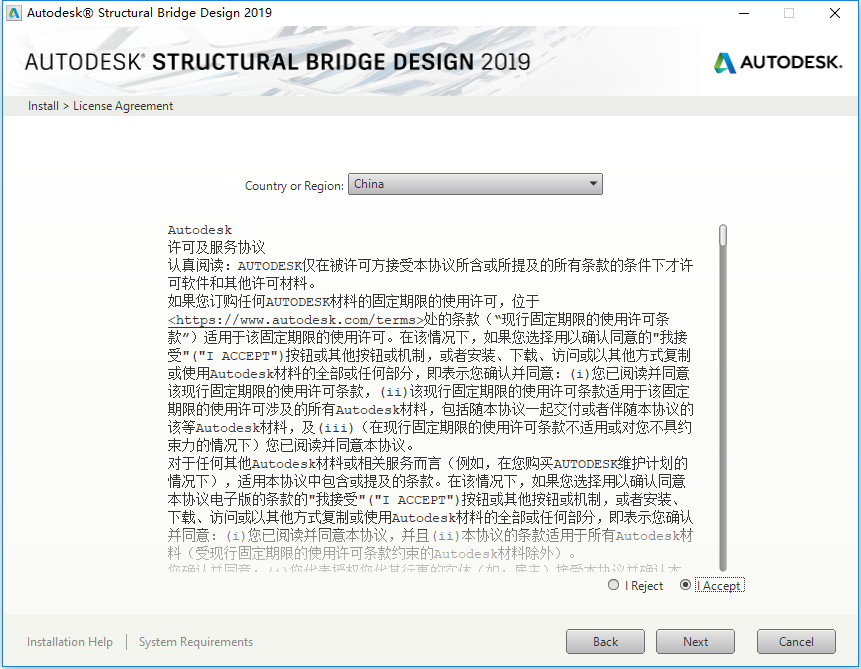The width and height of the screenshot is (861, 669).
Task: Click the 'Country or Region:' label
Action: click(294, 186)
